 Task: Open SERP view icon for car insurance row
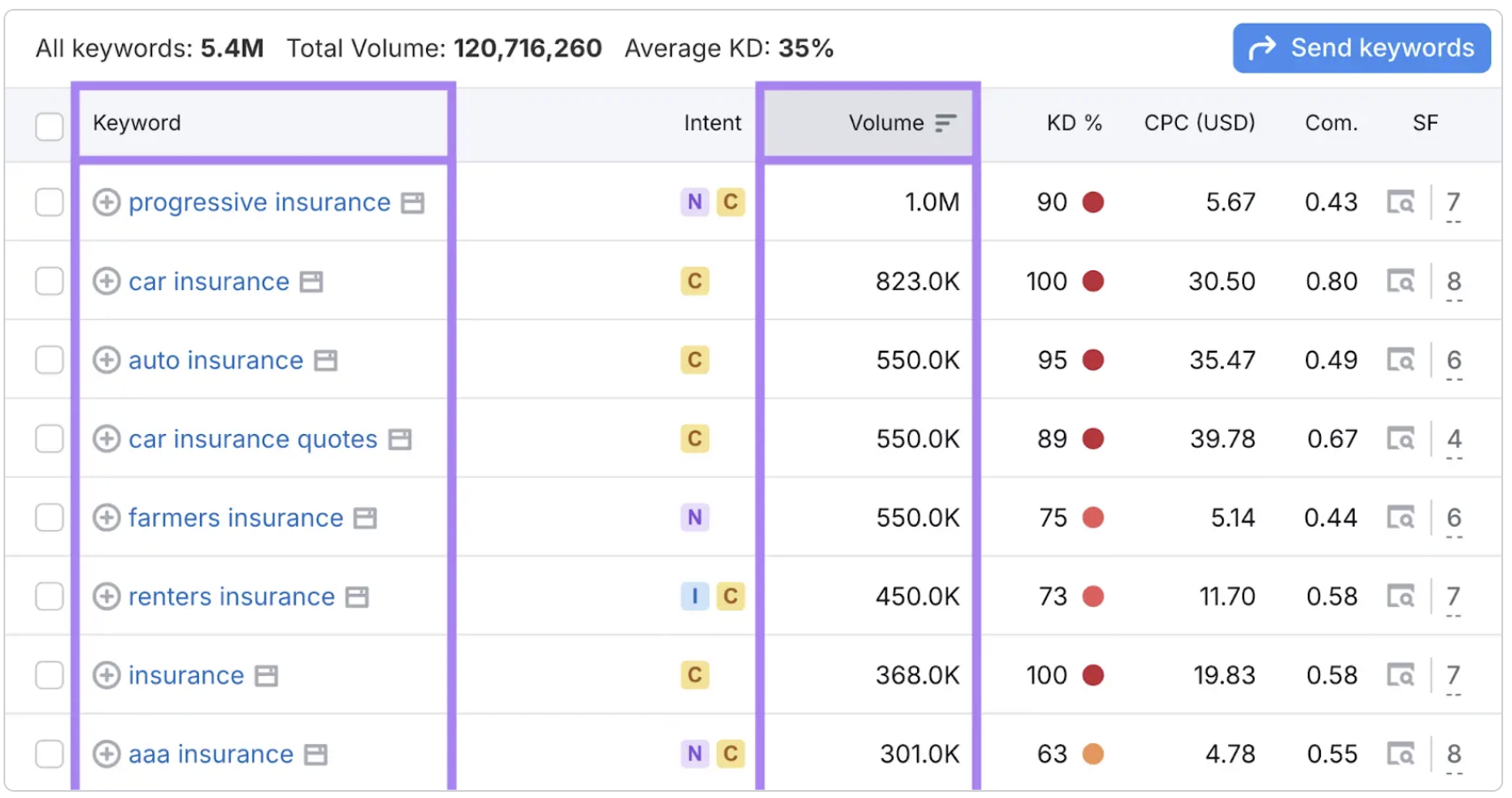point(1401,281)
